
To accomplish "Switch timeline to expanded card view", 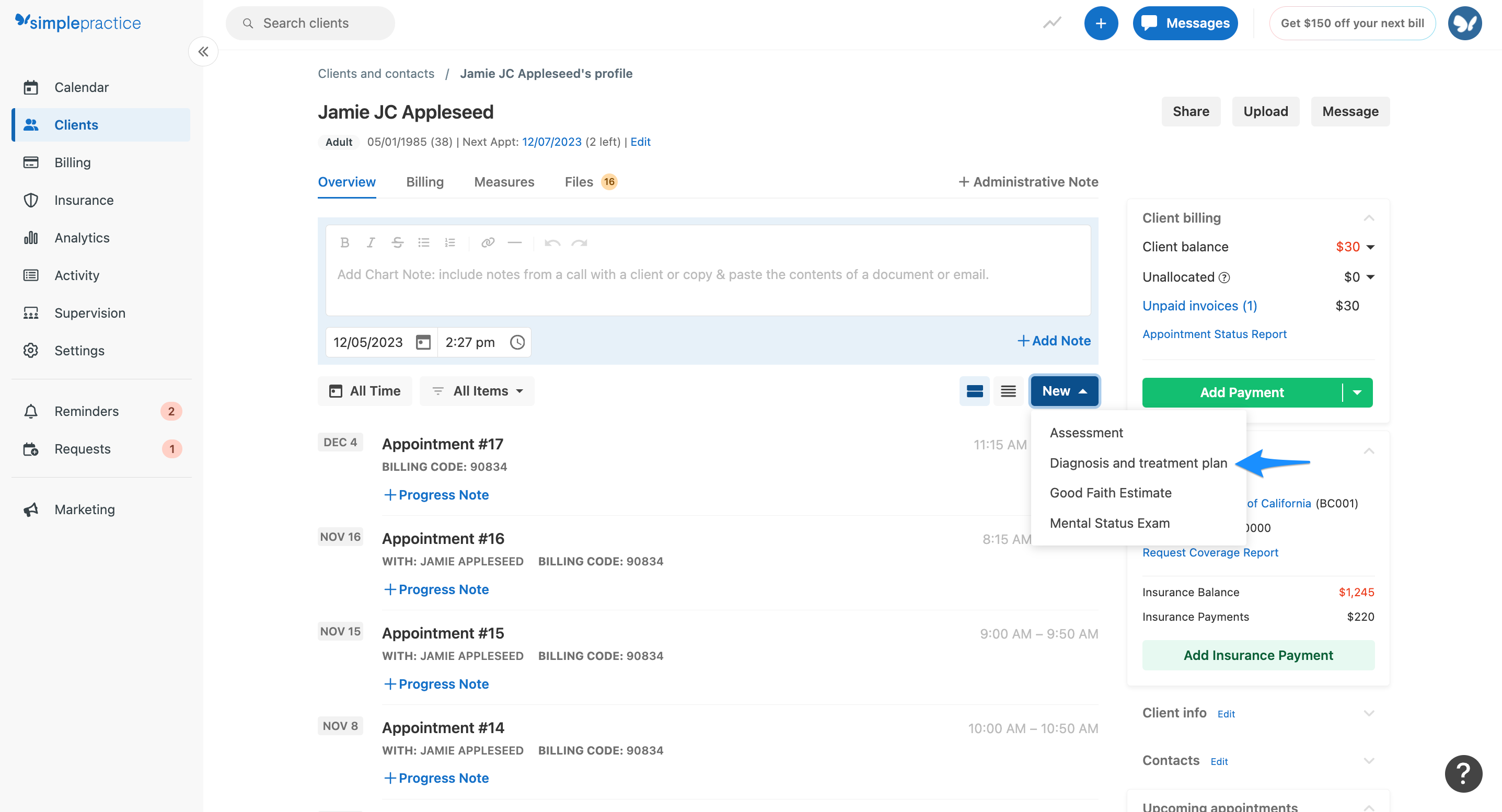I will (974, 391).
